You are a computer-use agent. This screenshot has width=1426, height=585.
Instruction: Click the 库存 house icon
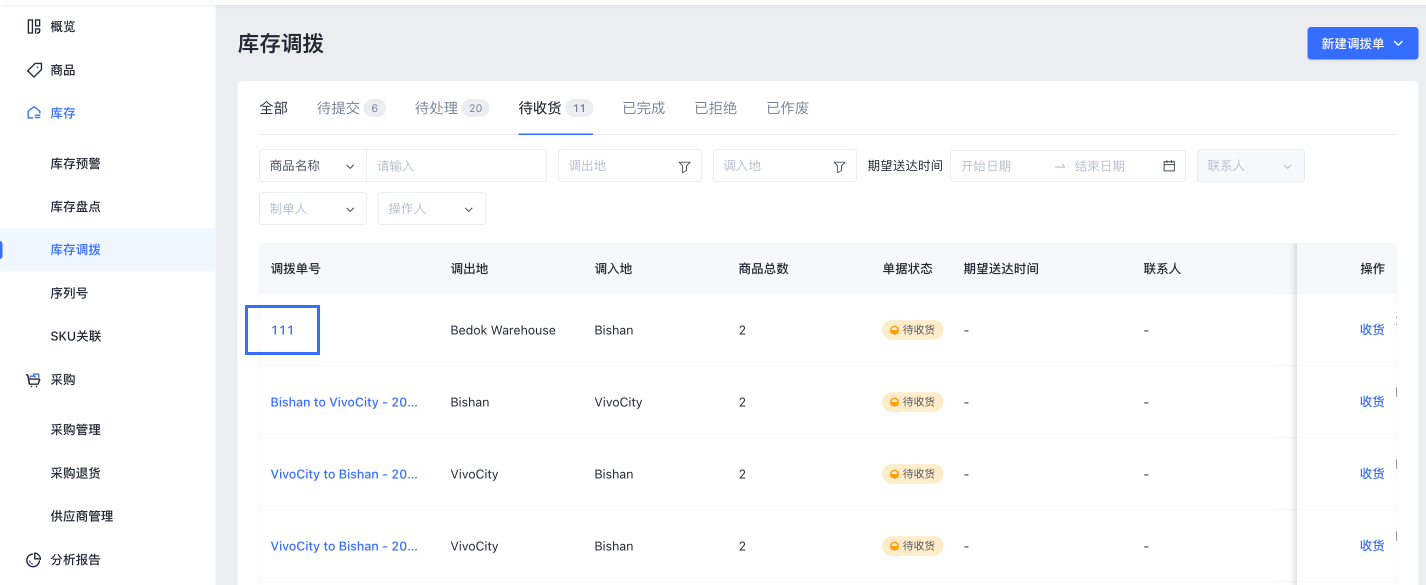pos(34,113)
